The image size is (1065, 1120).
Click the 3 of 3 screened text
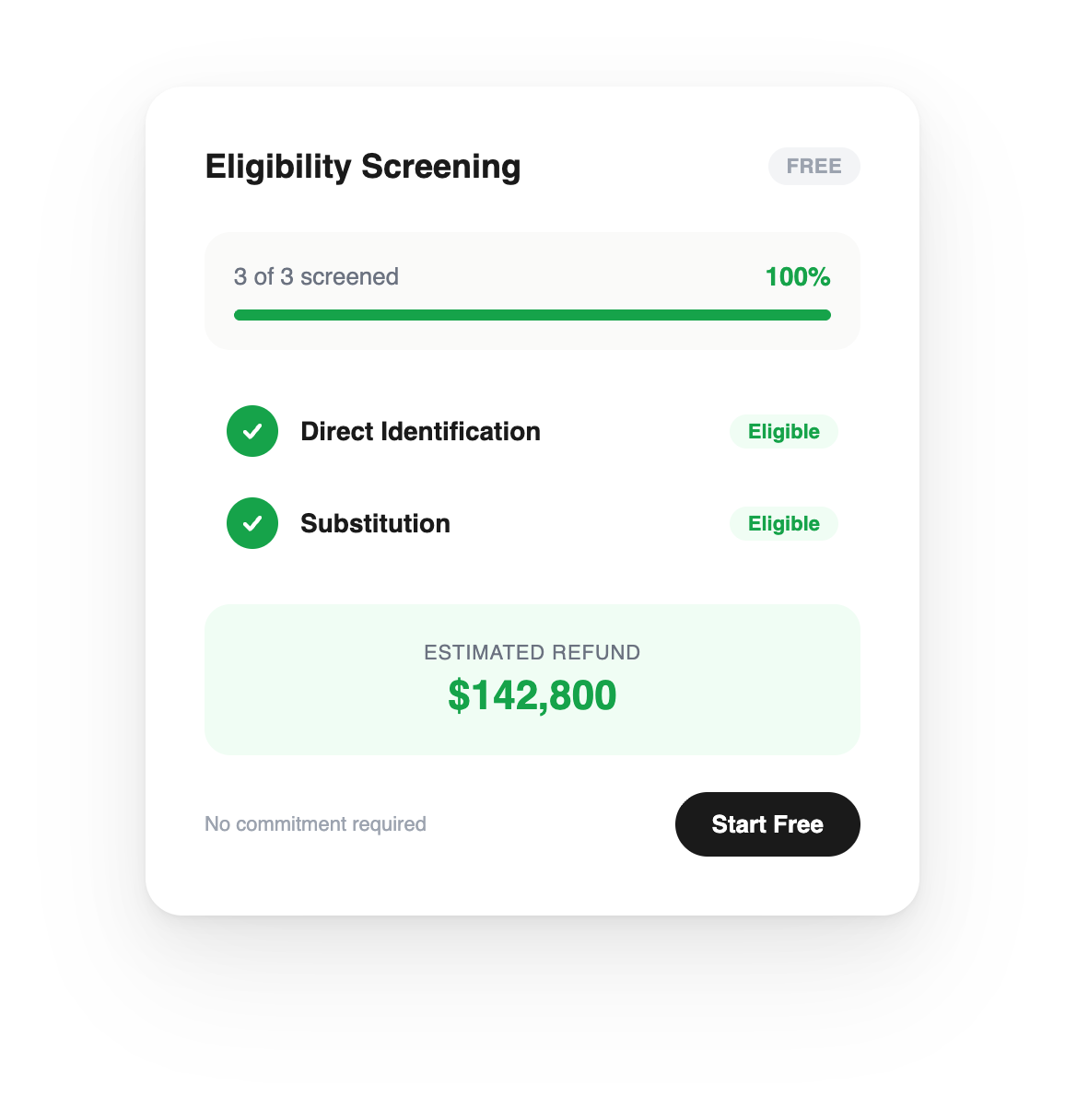(316, 277)
